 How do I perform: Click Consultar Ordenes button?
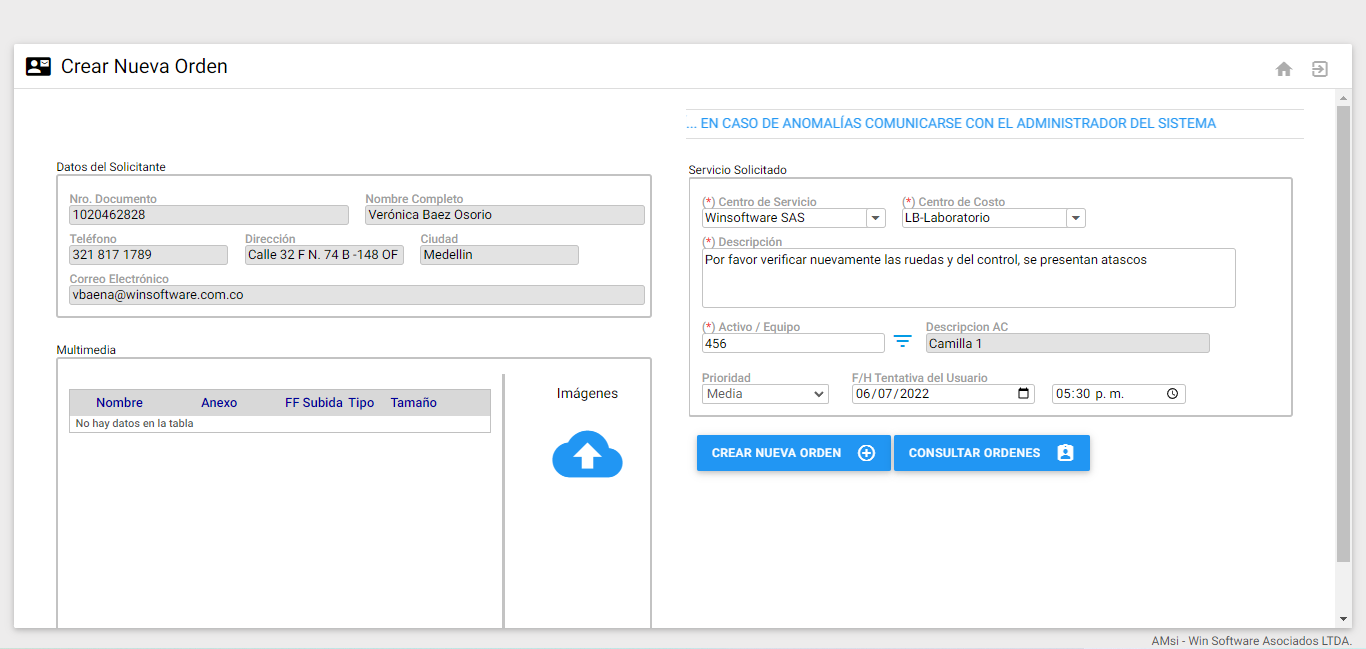(991, 453)
